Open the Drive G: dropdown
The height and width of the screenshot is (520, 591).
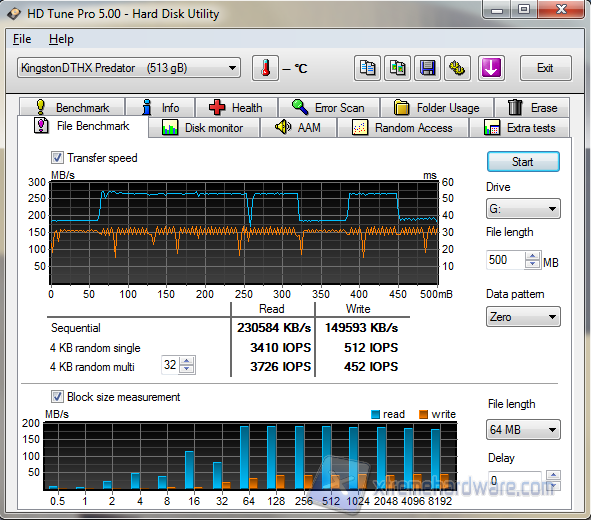523,209
